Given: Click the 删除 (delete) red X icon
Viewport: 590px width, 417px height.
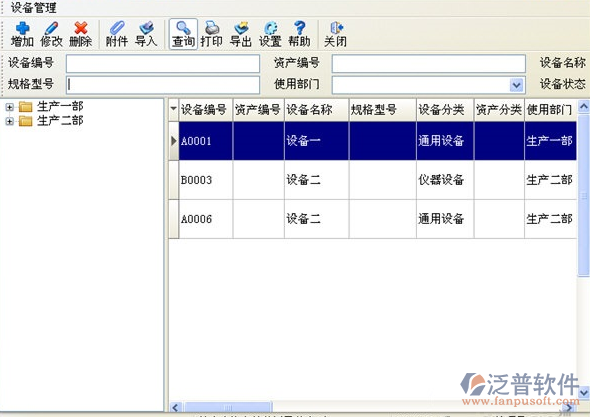Looking at the screenshot, I should (81, 28).
